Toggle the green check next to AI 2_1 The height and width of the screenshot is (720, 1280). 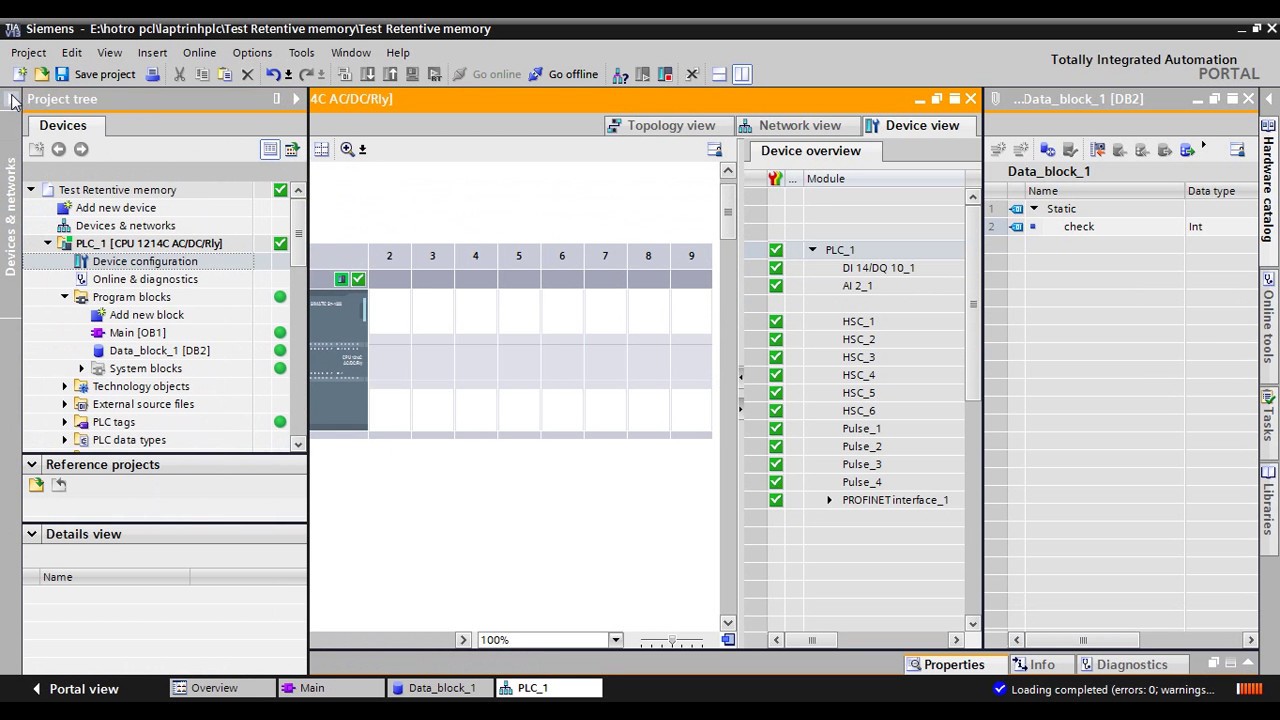click(x=776, y=286)
